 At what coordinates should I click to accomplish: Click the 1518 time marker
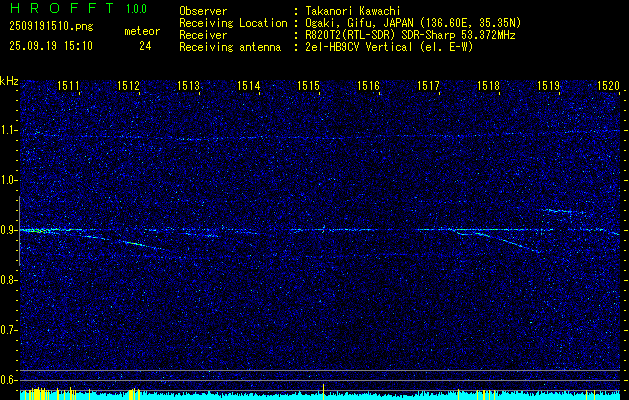click(x=488, y=85)
